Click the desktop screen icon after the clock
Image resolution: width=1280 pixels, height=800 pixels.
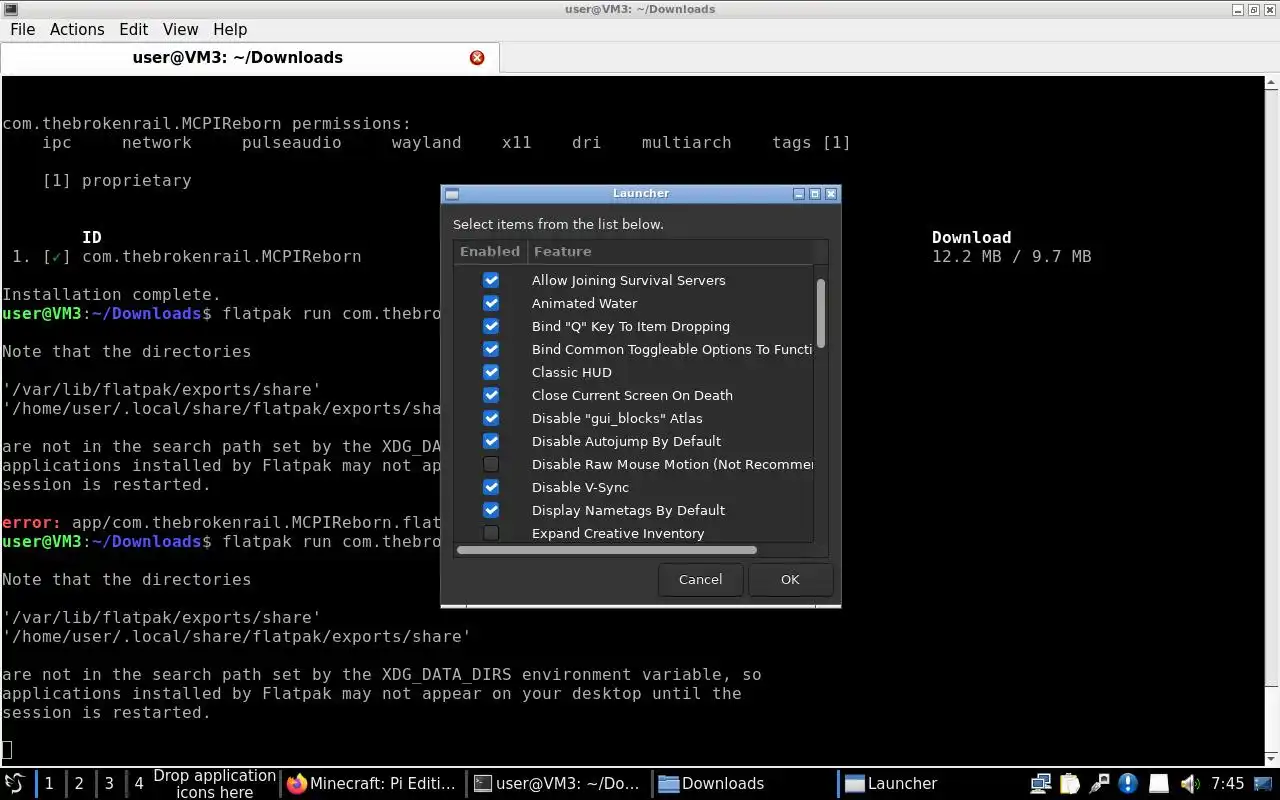click(1265, 783)
